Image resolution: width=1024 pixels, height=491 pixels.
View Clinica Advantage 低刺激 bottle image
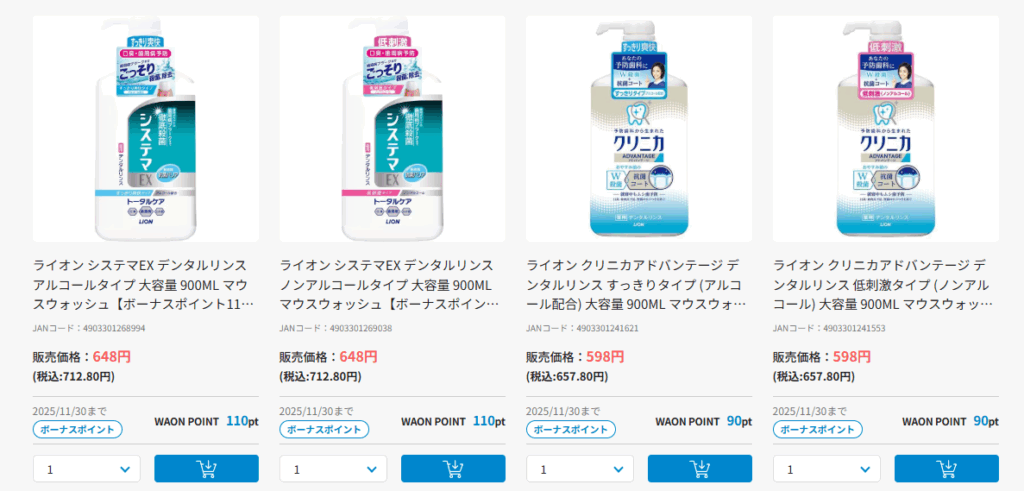pos(886,129)
